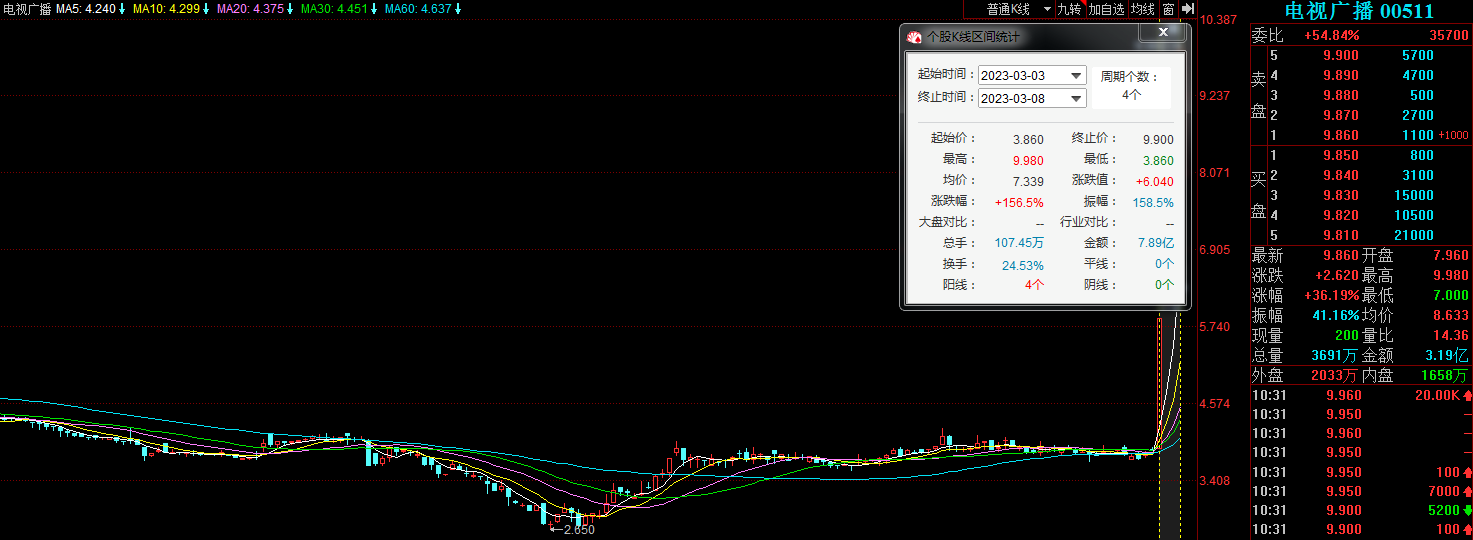Select sell level 2 price 9.870
Screen dimensions: 1473x540
pos(1341,115)
